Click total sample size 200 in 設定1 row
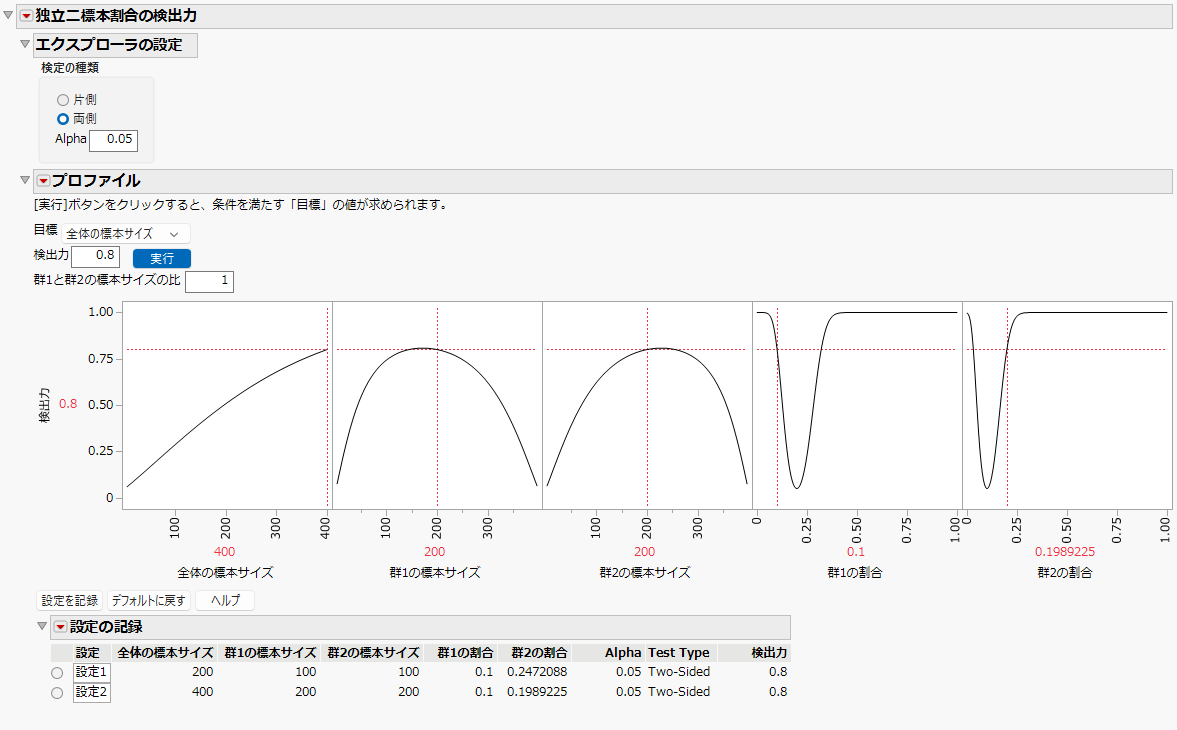The image size is (1177, 730). click(x=203, y=672)
